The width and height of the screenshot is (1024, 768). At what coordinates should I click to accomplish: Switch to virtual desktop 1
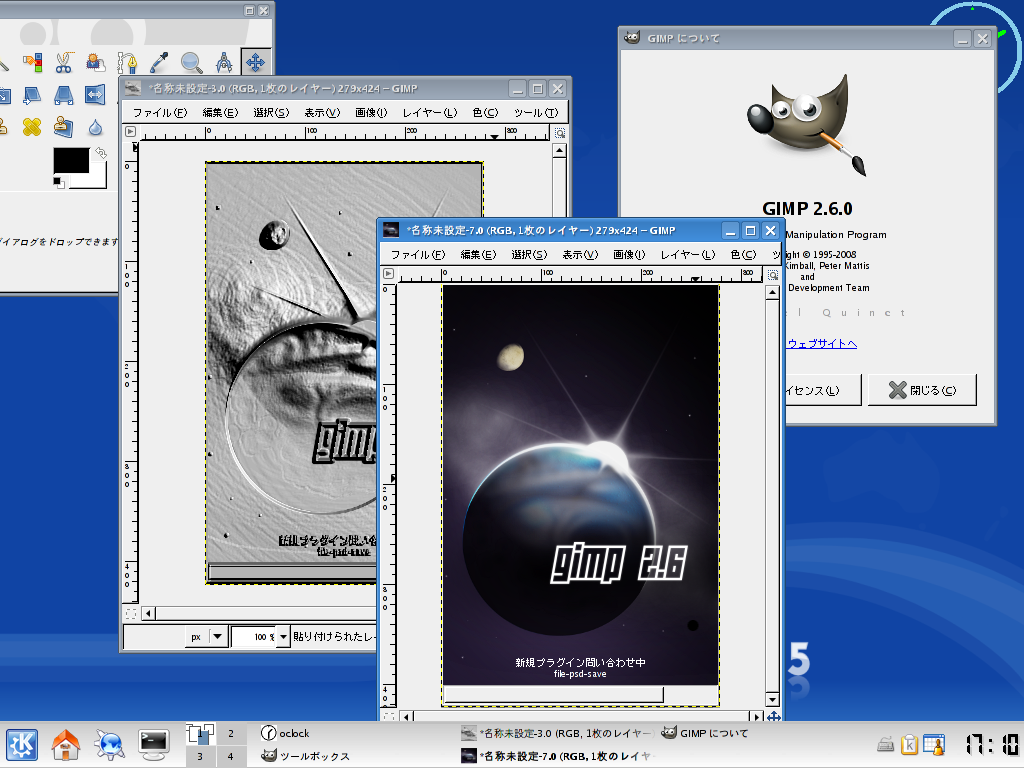click(200, 734)
